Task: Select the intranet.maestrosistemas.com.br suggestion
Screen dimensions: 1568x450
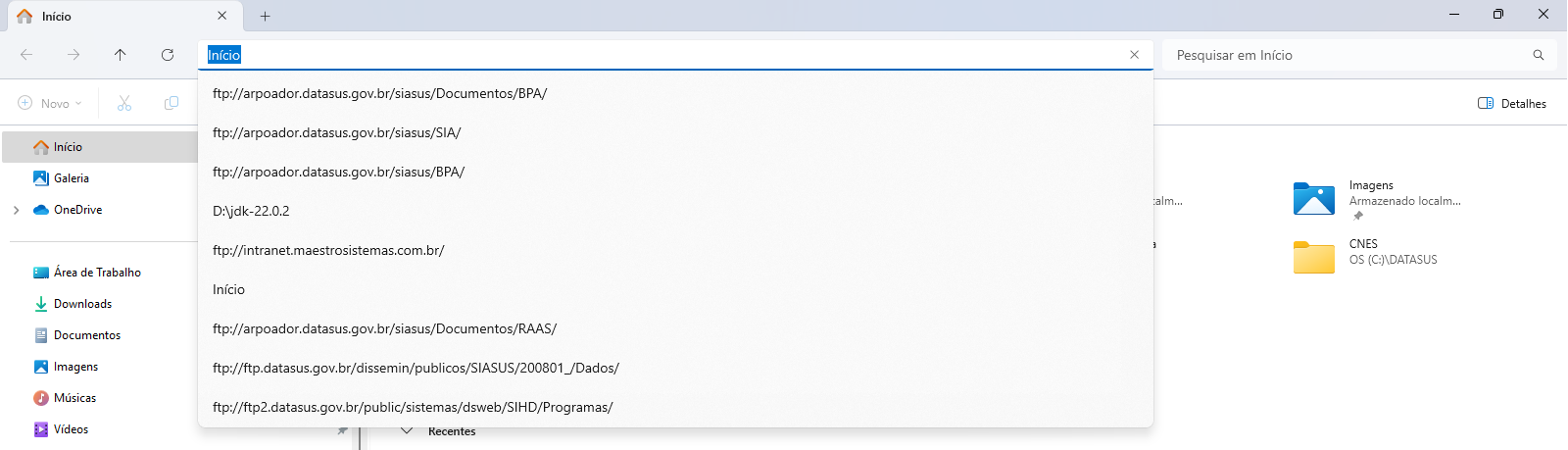Action: (675, 250)
